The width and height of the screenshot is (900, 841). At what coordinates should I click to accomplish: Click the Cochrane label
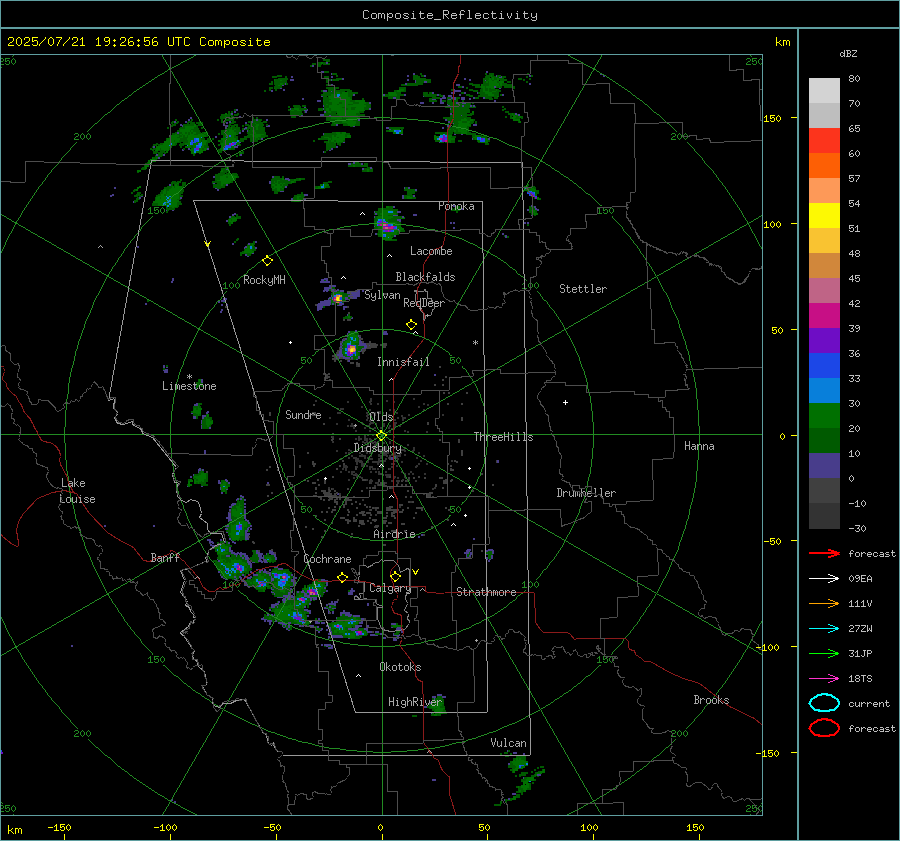(327, 559)
